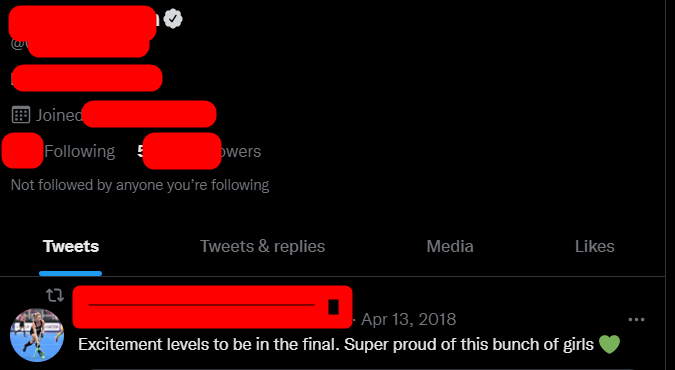Click the retweet arrows icon above the tweet
This screenshot has height=370, width=675.
[55, 295]
